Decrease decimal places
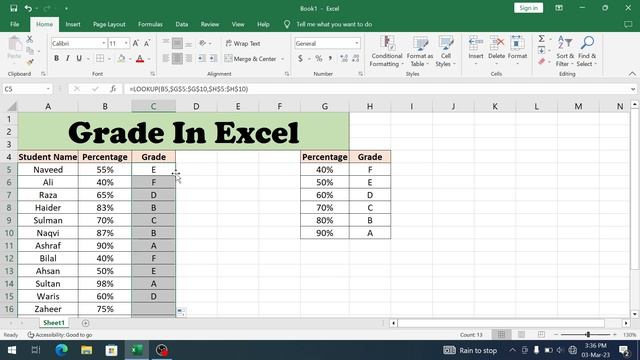Image resolution: width=640 pixels, height=360 pixels. 356,58
